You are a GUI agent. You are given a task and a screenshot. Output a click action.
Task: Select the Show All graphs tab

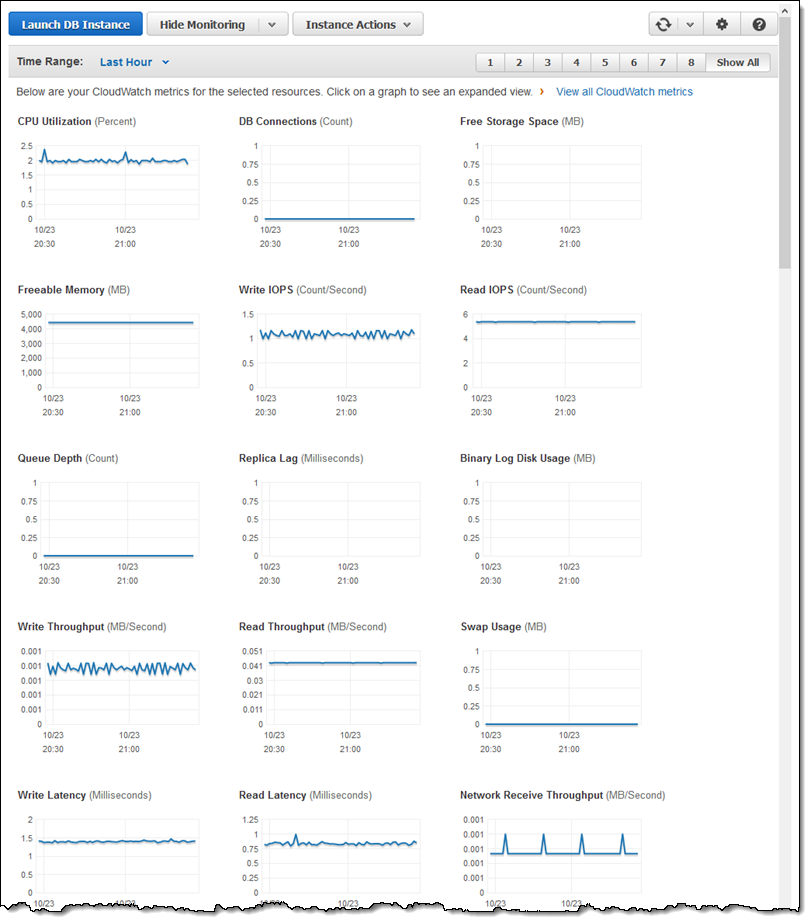click(737, 62)
